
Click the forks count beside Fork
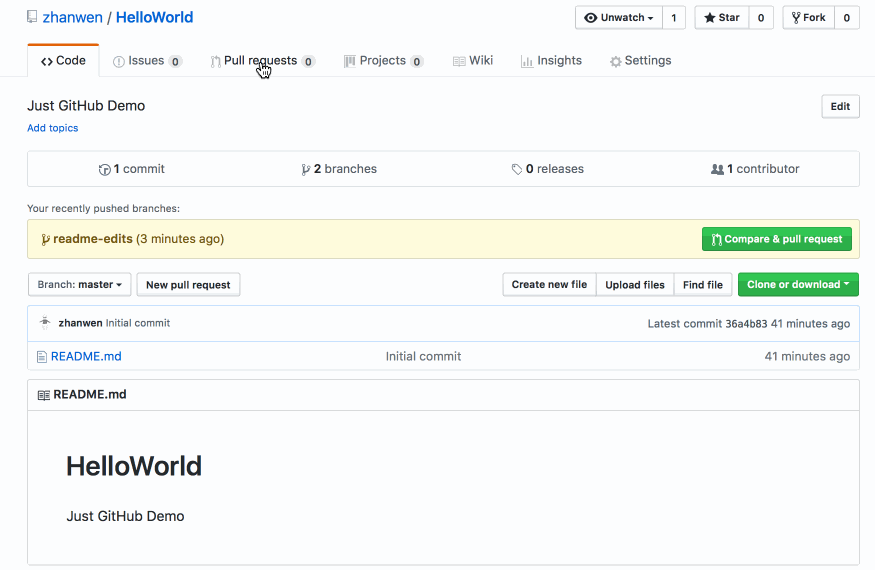[x=847, y=18]
